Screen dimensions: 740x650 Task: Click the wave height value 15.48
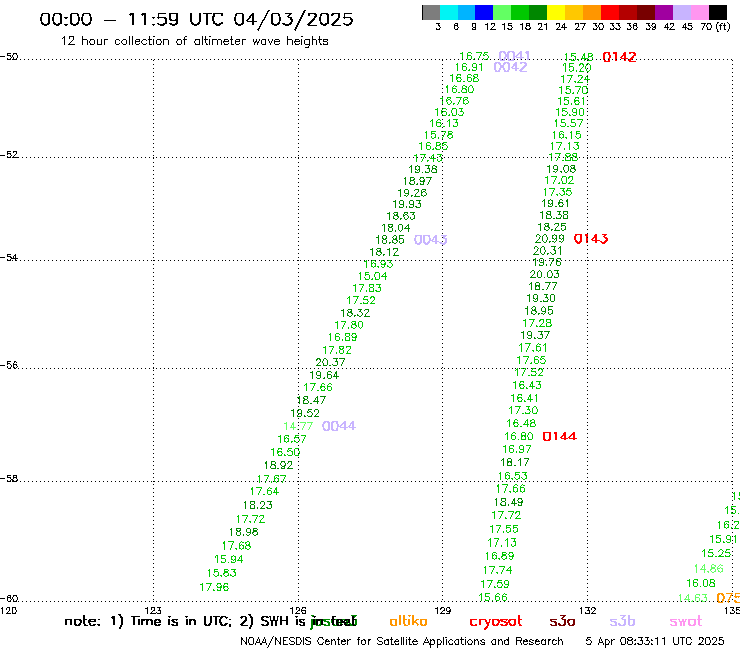click(579, 57)
